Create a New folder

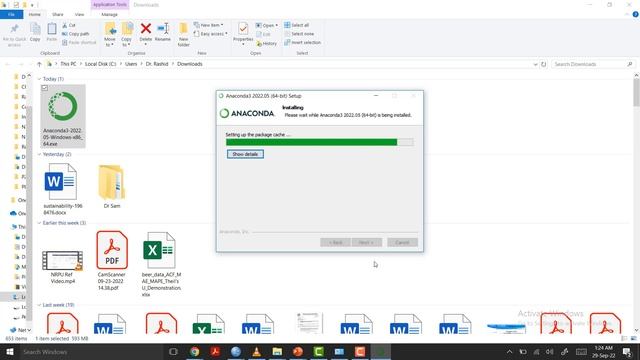click(184, 34)
